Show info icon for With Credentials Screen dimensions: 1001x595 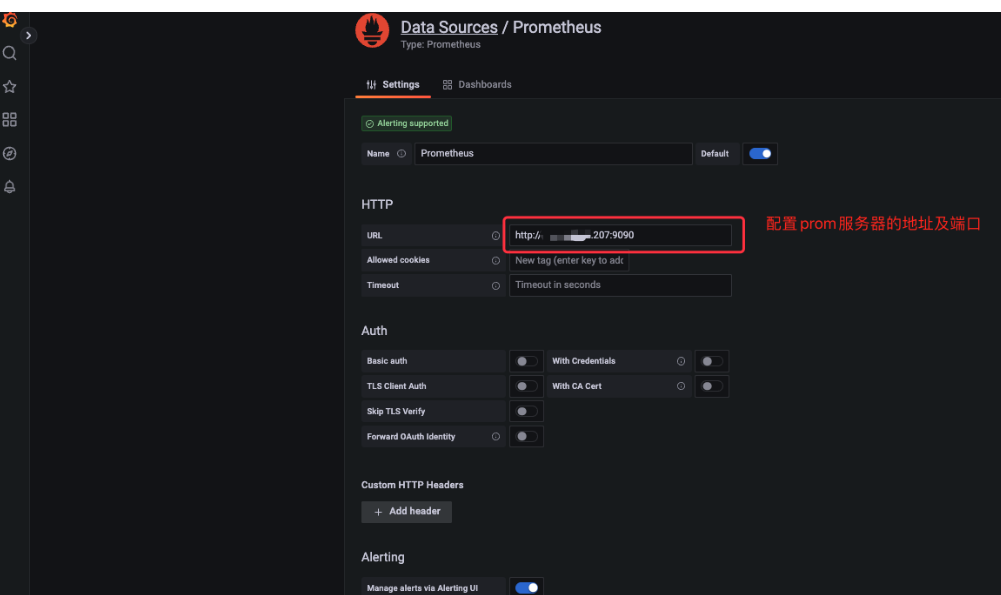681,361
